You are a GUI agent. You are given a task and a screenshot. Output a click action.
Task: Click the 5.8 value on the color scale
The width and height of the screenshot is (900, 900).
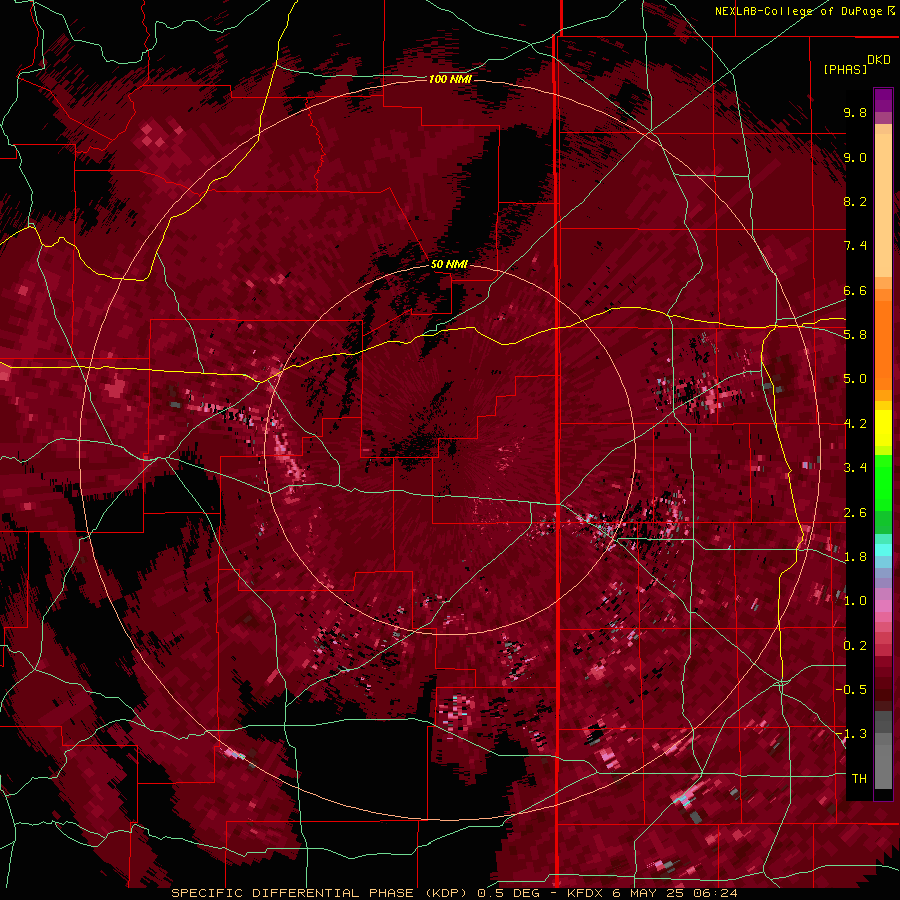(855, 335)
